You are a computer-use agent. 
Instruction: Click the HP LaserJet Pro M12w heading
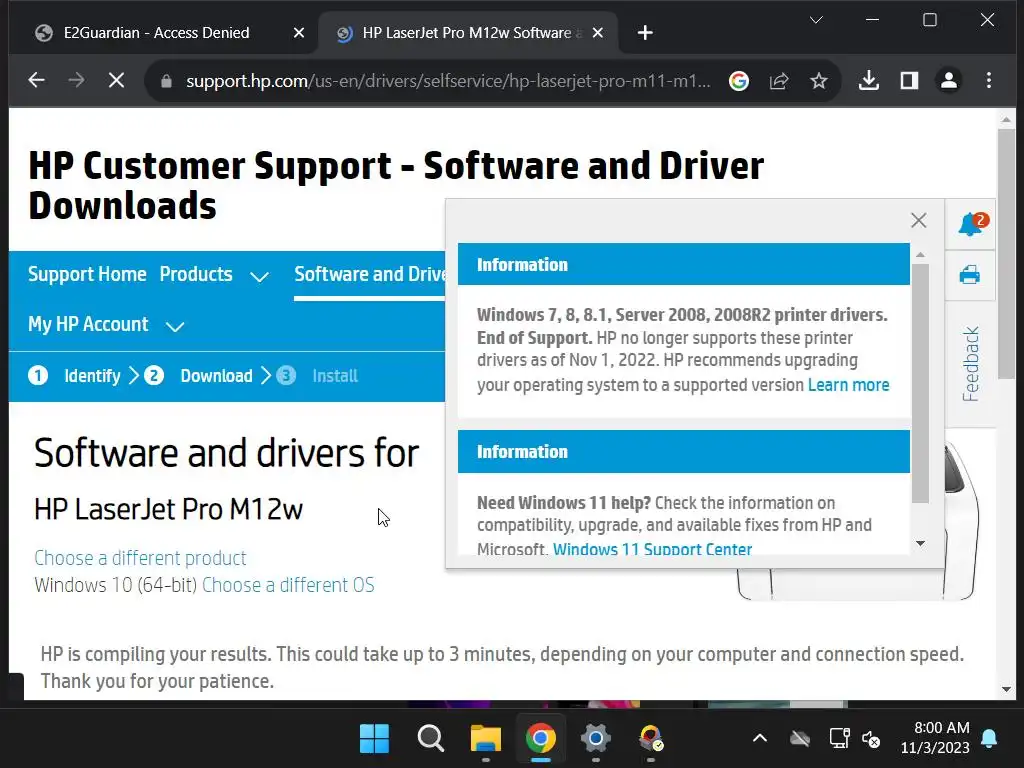pyautogui.click(x=168, y=509)
